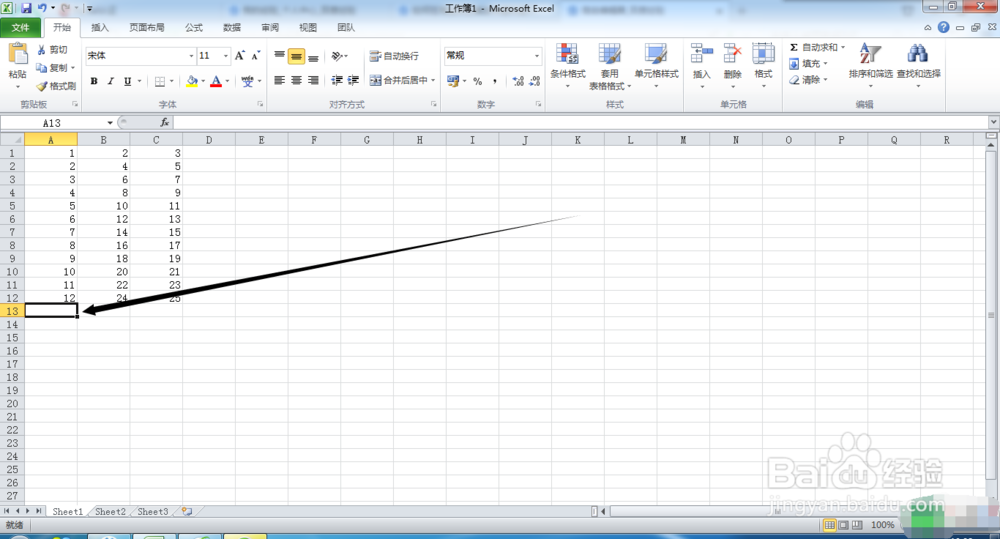1000x539 pixels.
Task: Open the File (文件) tab
Action: pyautogui.click(x=20, y=27)
